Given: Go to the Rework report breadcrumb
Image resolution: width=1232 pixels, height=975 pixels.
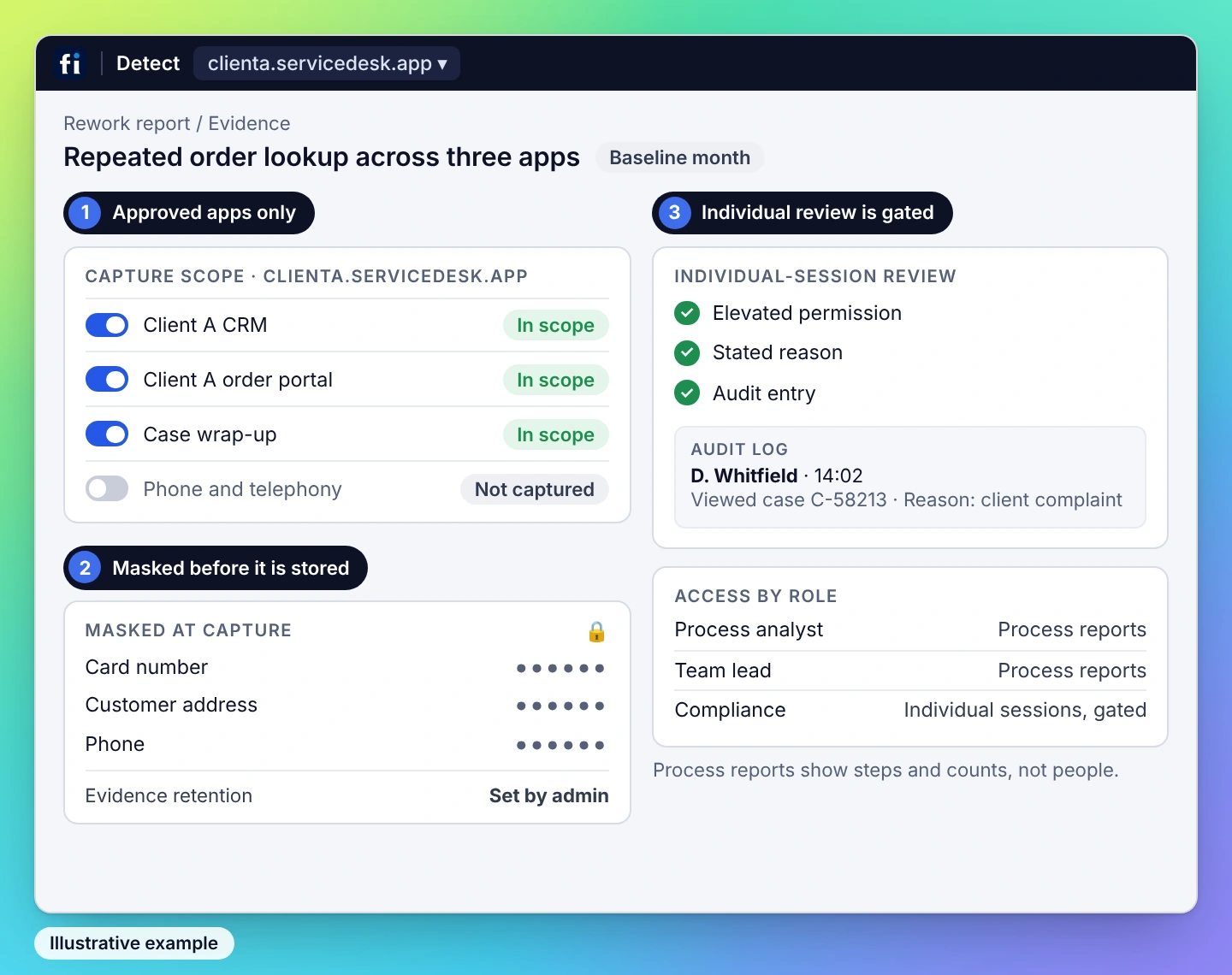Looking at the screenshot, I should pyautogui.click(x=127, y=123).
